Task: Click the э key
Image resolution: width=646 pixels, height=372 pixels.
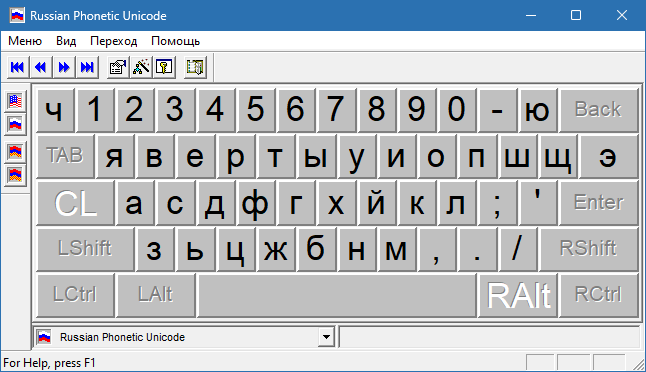Action: 609,156
